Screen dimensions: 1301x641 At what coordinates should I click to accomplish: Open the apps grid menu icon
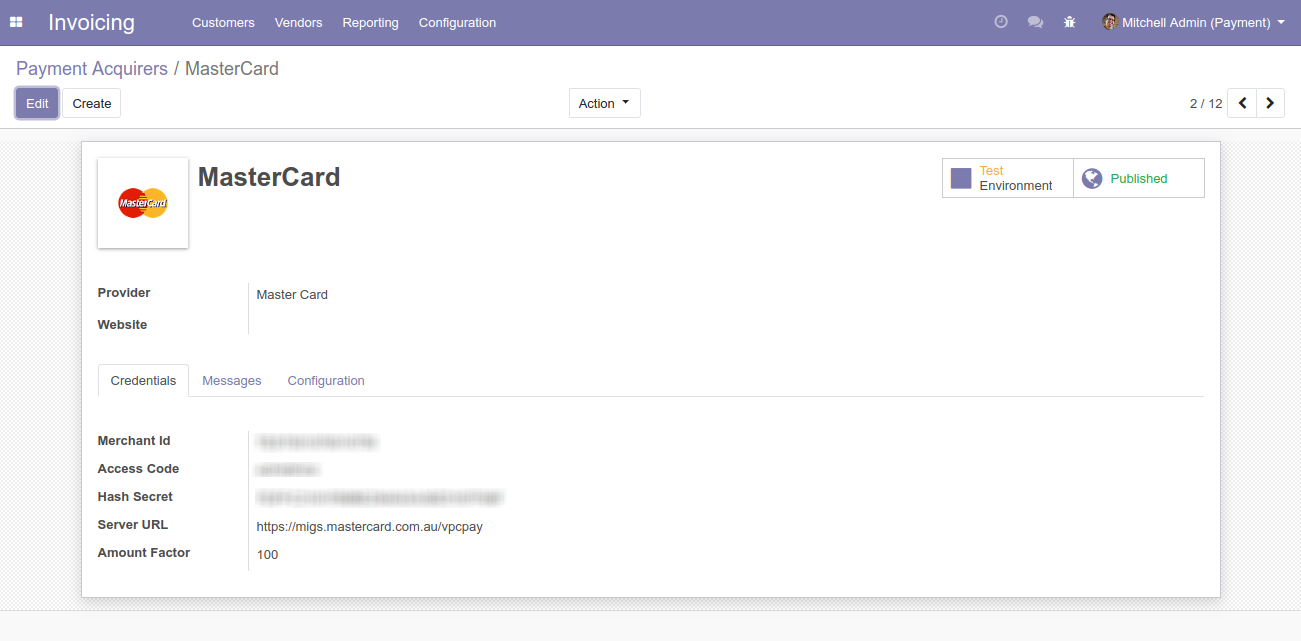16,22
